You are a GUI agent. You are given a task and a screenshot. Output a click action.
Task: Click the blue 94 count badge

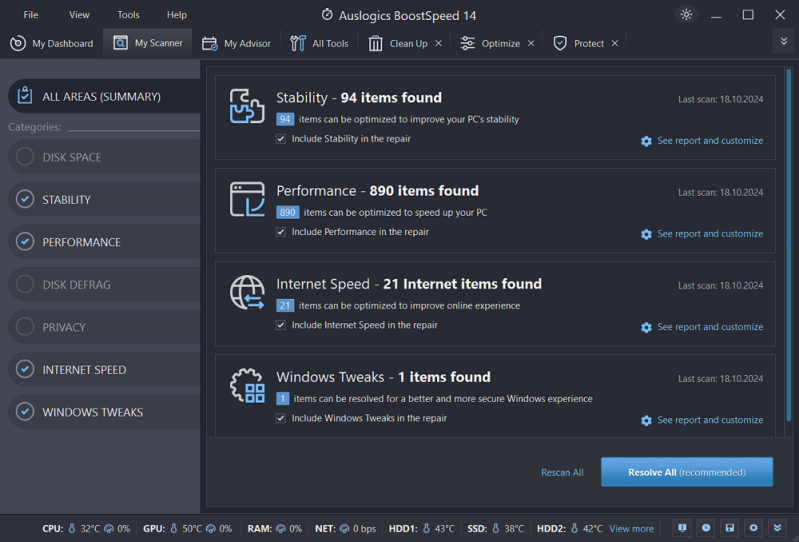coord(285,119)
